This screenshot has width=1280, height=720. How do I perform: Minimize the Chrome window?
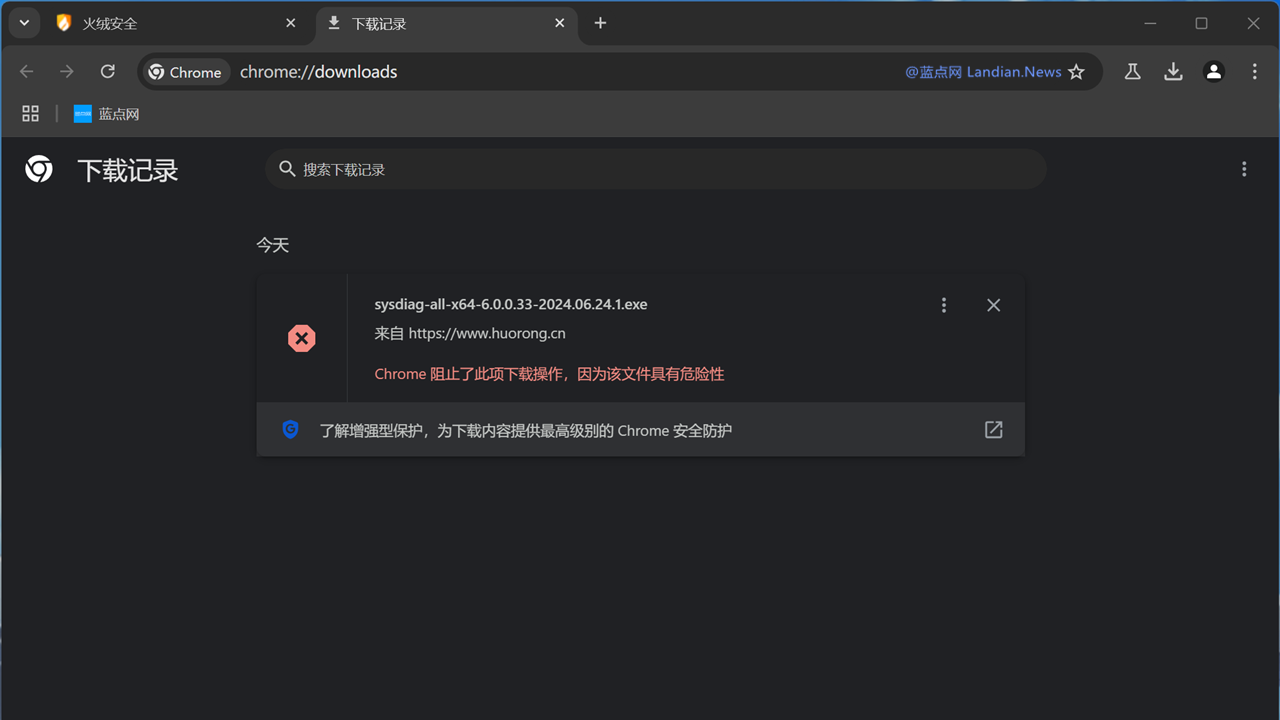click(1150, 23)
